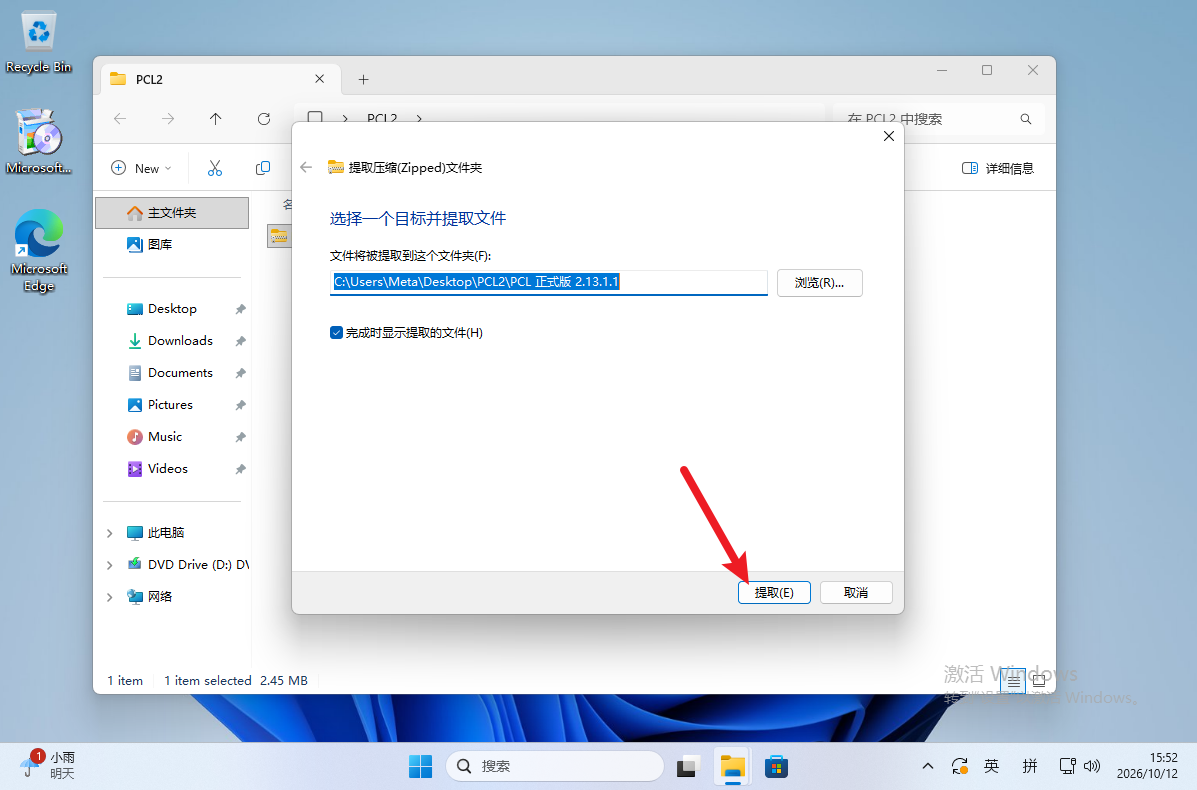The height and width of the screenshot is (790, 1197).
Task: Select the PCL2 tab
Action: pos(221,79)
